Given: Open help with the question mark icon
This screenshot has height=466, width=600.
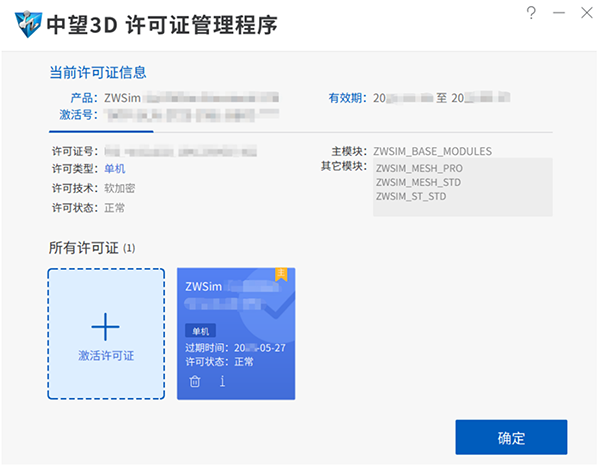Looking at the screenshot, I should [531, 13].
